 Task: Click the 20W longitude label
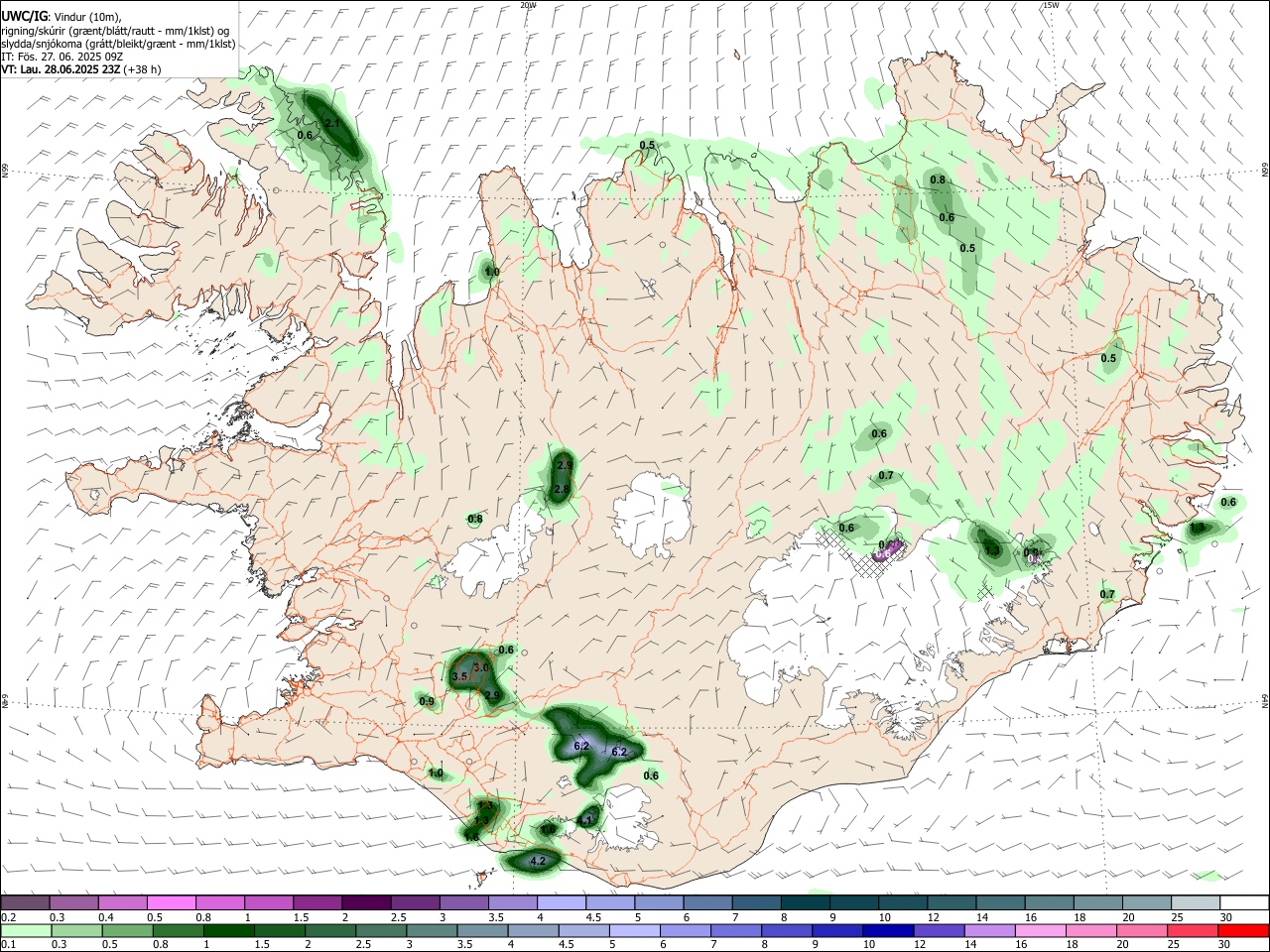[x=529, y=5]
